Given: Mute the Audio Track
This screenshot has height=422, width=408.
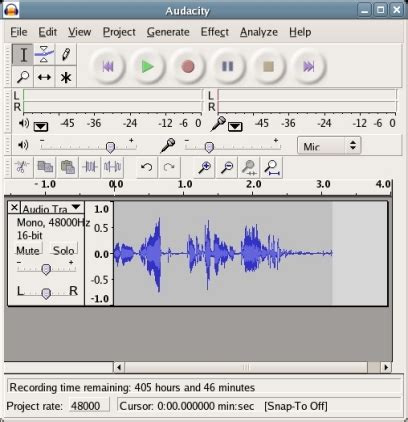Looking at the screenshot, I should pos(28,250).
